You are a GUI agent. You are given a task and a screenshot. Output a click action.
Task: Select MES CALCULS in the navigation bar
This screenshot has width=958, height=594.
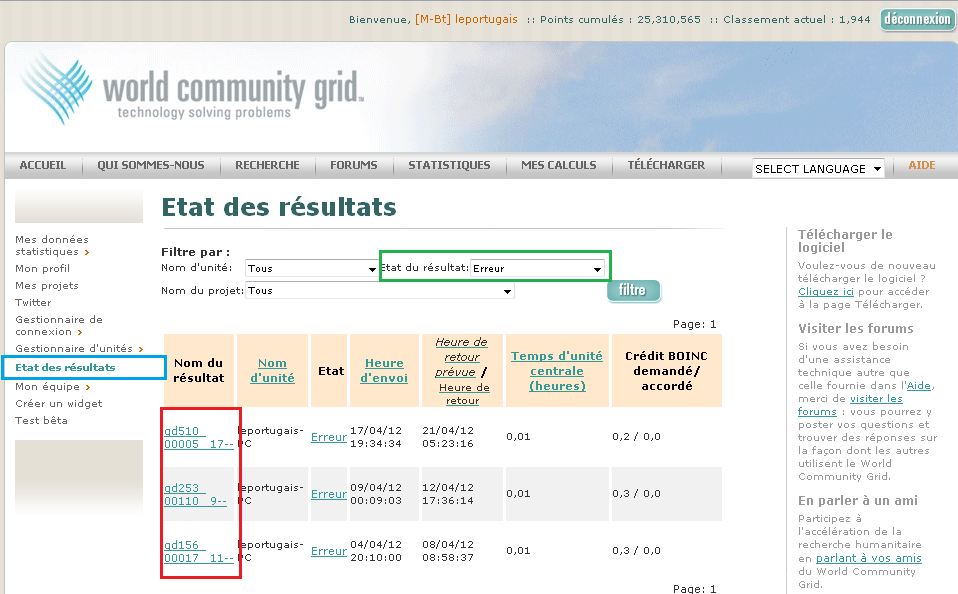[558, 165]
